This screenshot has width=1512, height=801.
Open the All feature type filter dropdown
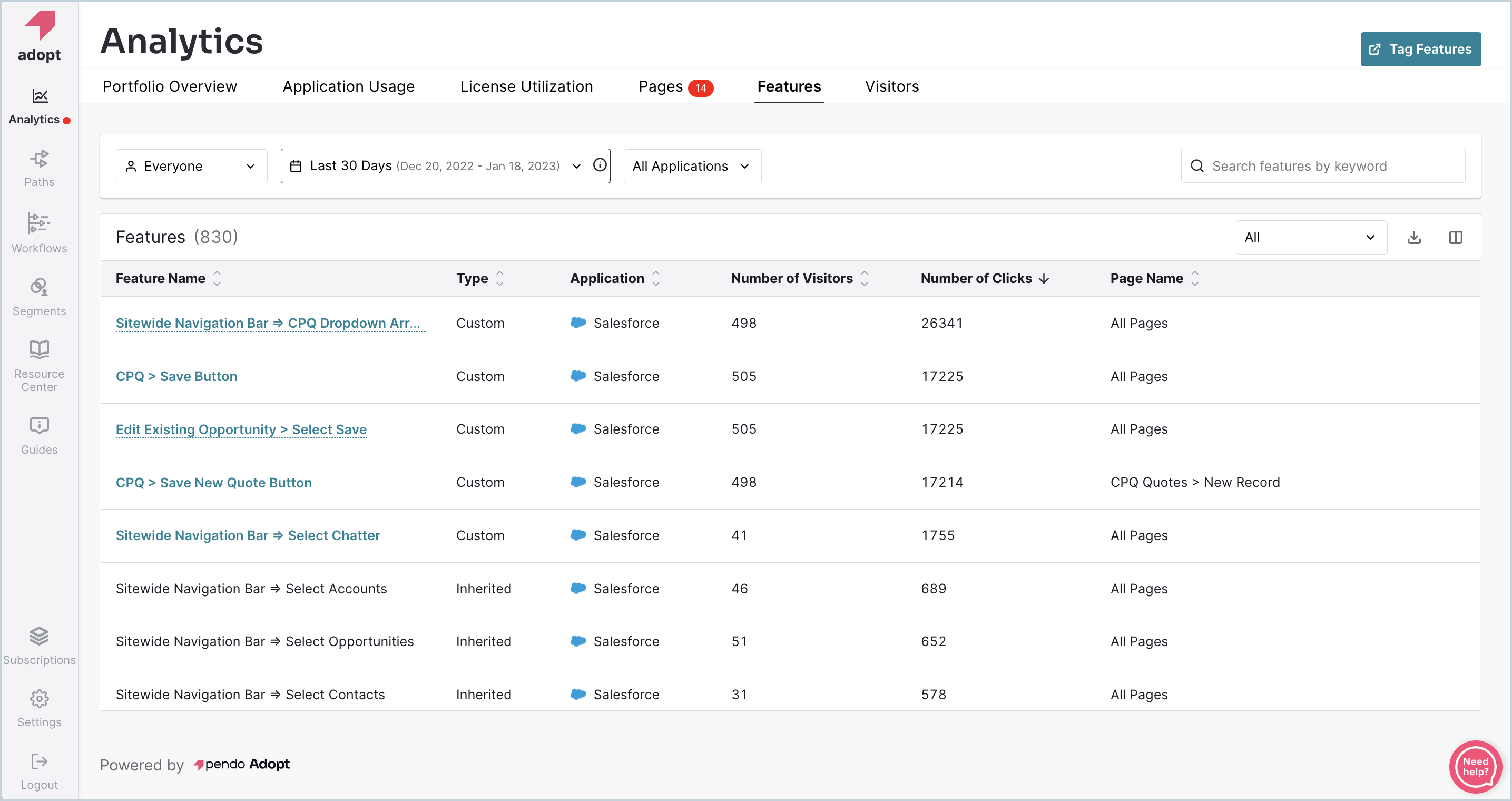(x=1311, y=237)
